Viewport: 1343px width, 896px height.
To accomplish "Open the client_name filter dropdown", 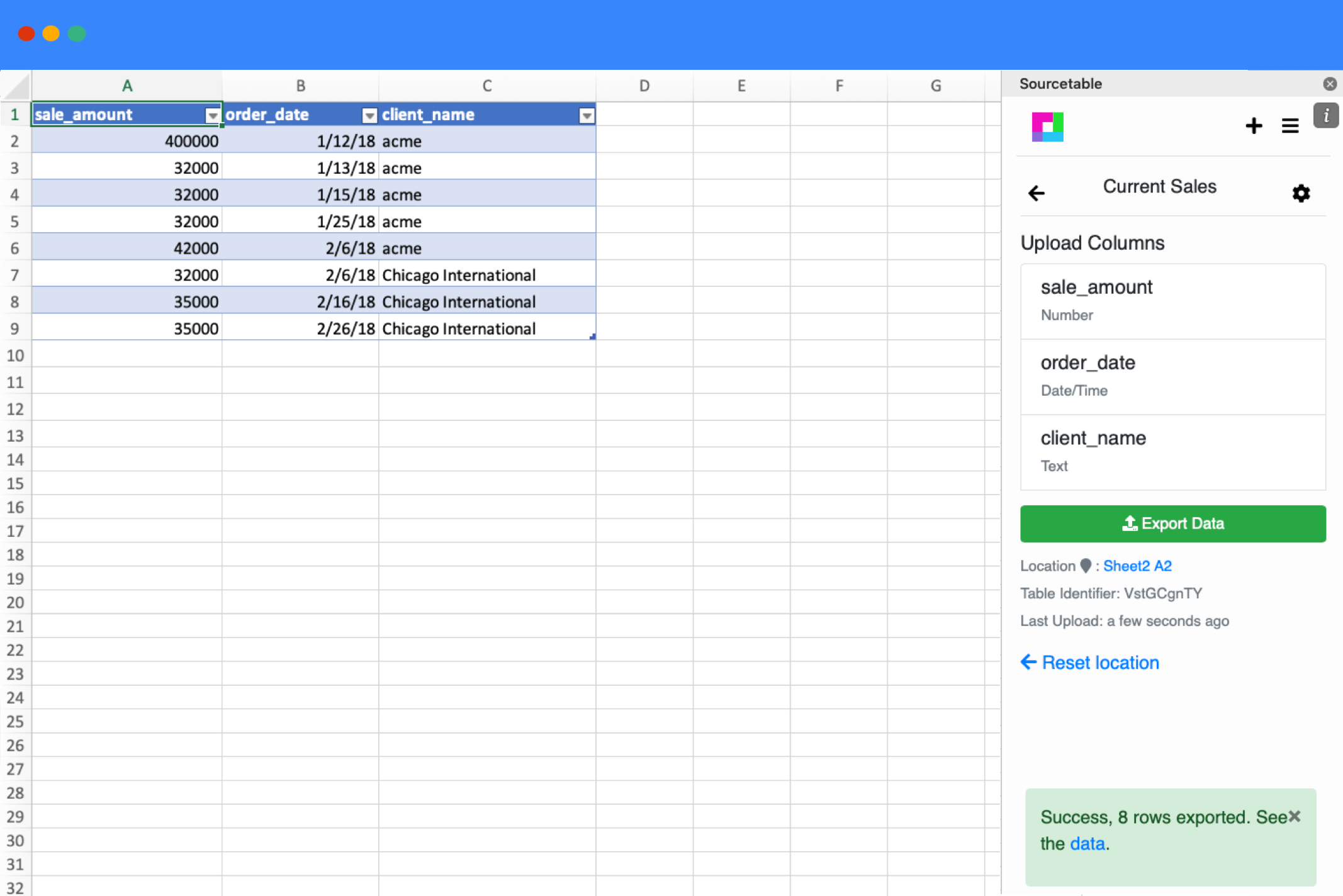I will (x=587, y=116).
